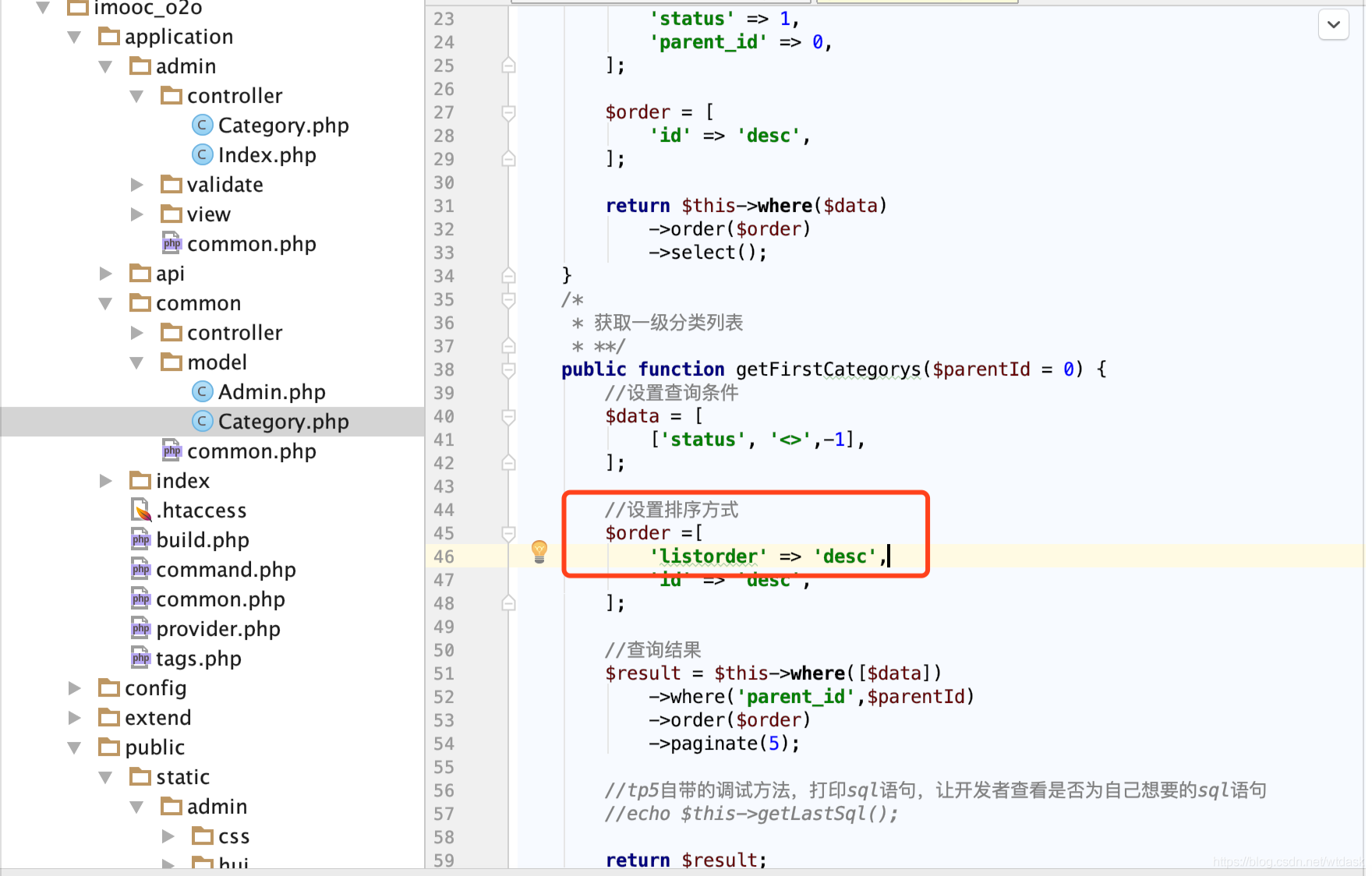Viewport: 1372px width, 876px height.
Task: Open Category.php under admin controller
Action: pyautogui.click(x=283, y=125)
